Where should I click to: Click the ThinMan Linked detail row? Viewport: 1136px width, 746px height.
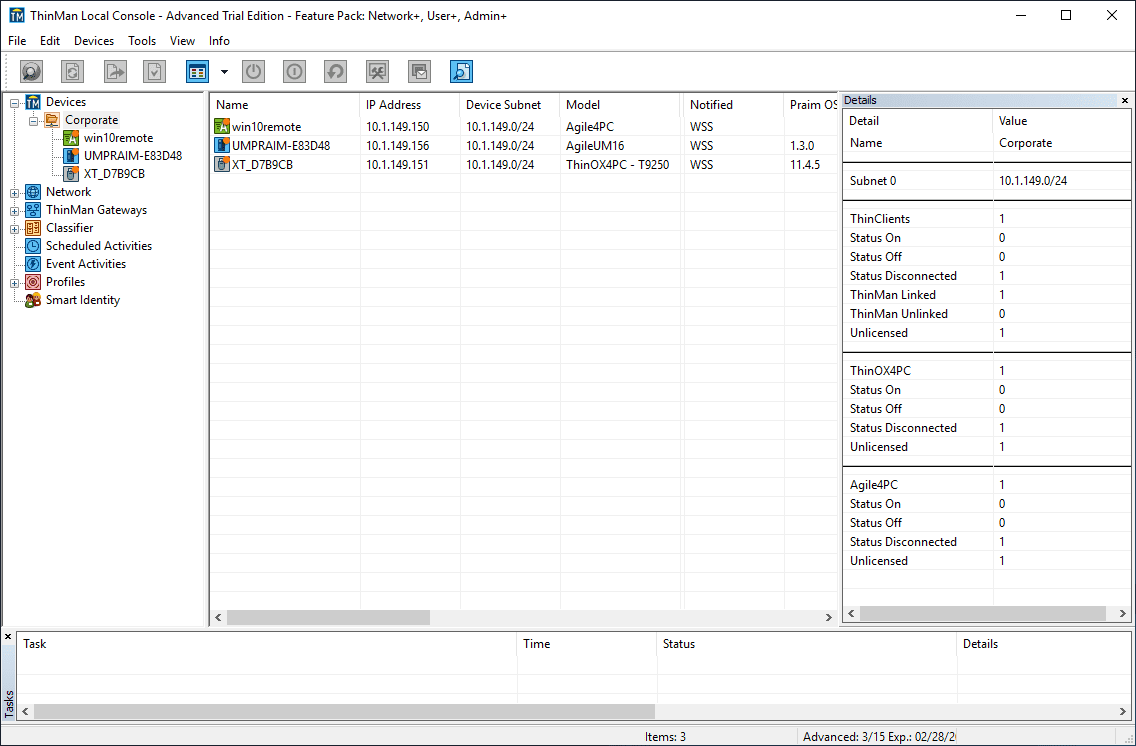point(987,295)
